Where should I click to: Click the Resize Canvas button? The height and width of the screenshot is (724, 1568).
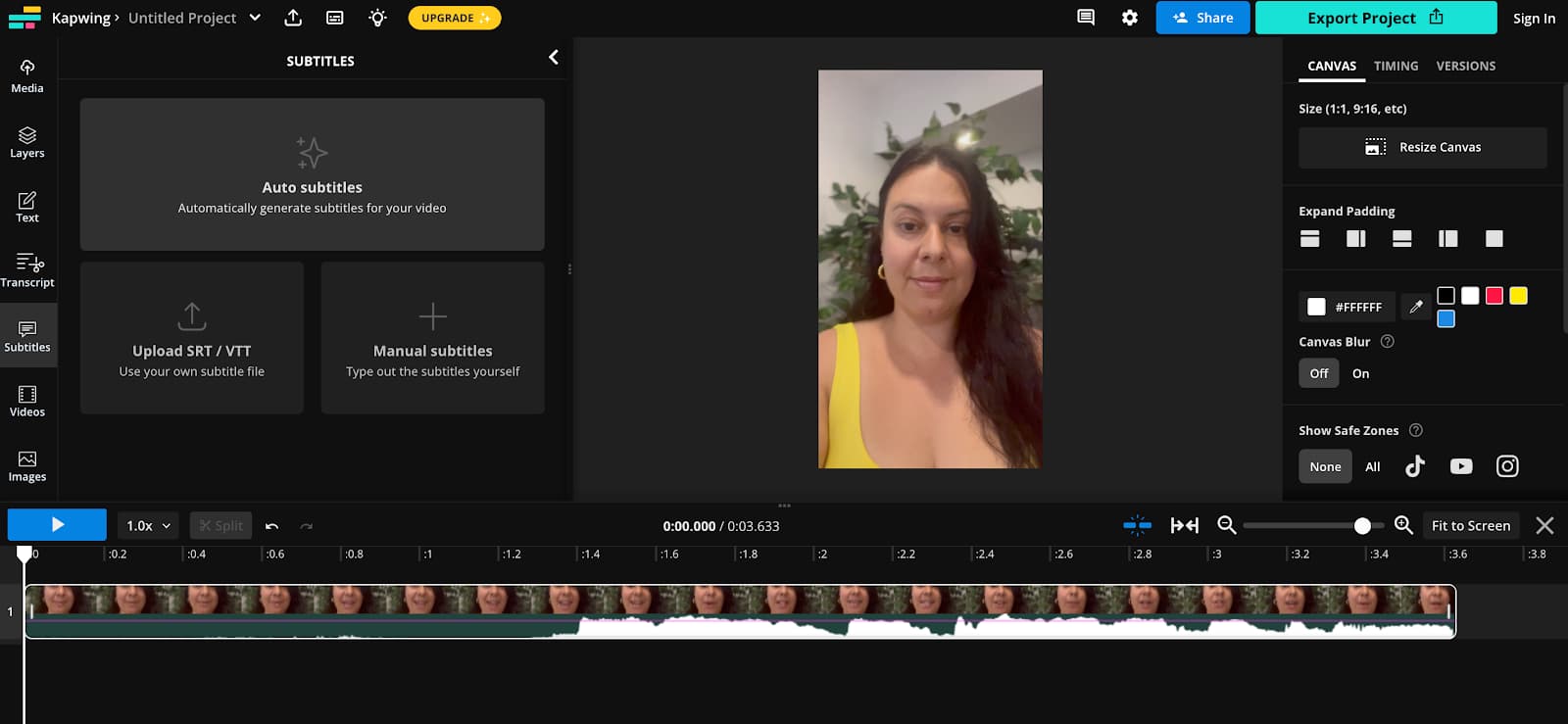click(1422, 147)
